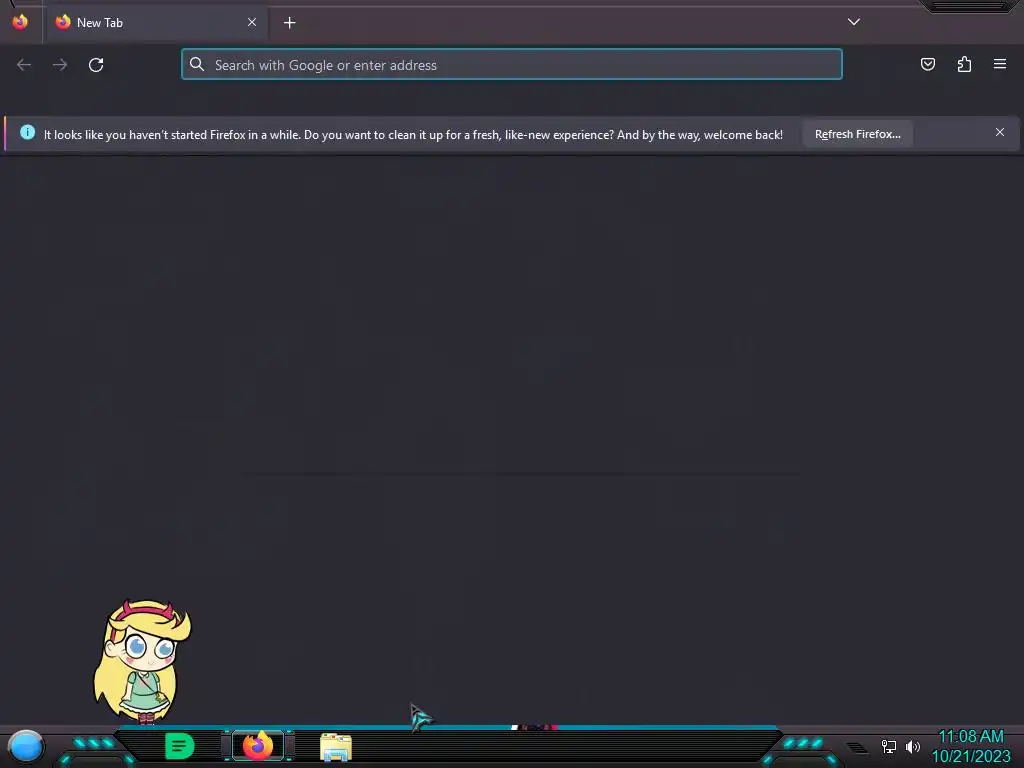This screenshot has height=768, width=1024.
Task: Click the Star Butterfly desktop character
Action: pos(142,662)
